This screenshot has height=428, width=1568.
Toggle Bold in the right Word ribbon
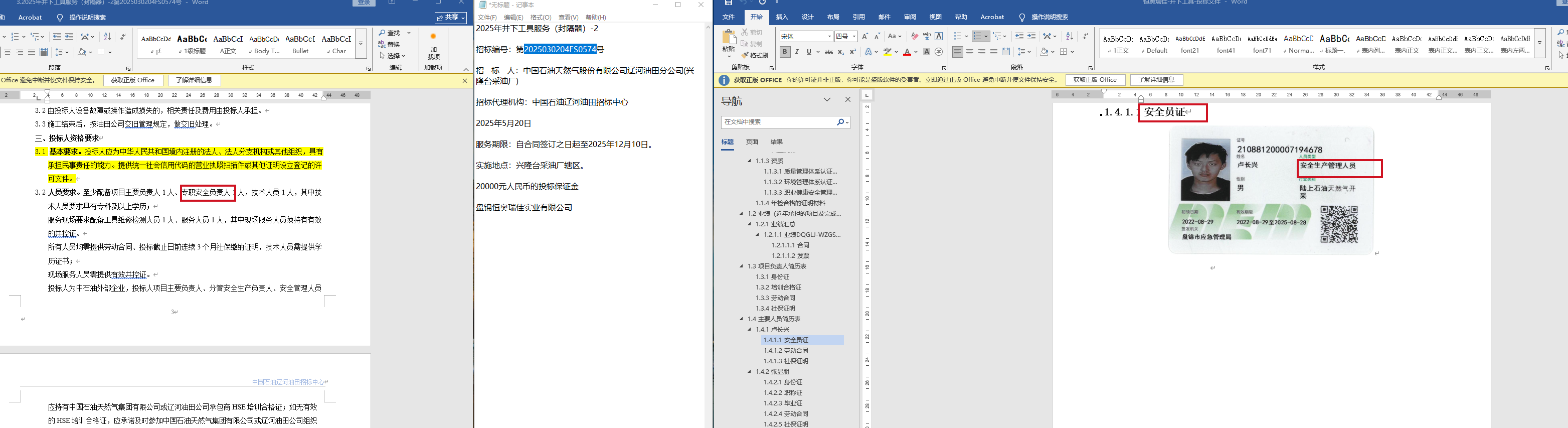(x=785, y=52)
